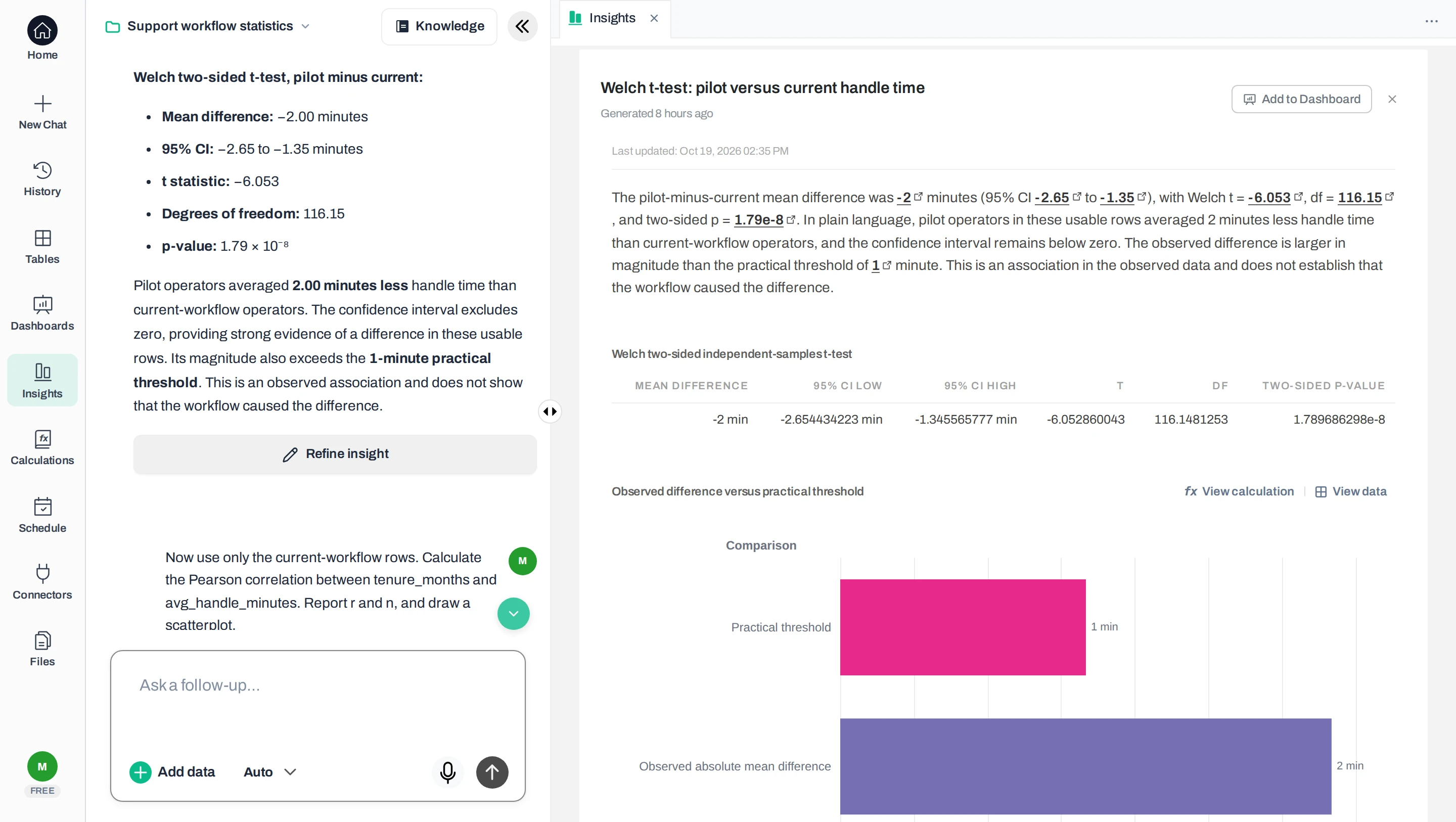Open the View data link
This screenshot has height=822, width=1456.
pos(1350,491)
